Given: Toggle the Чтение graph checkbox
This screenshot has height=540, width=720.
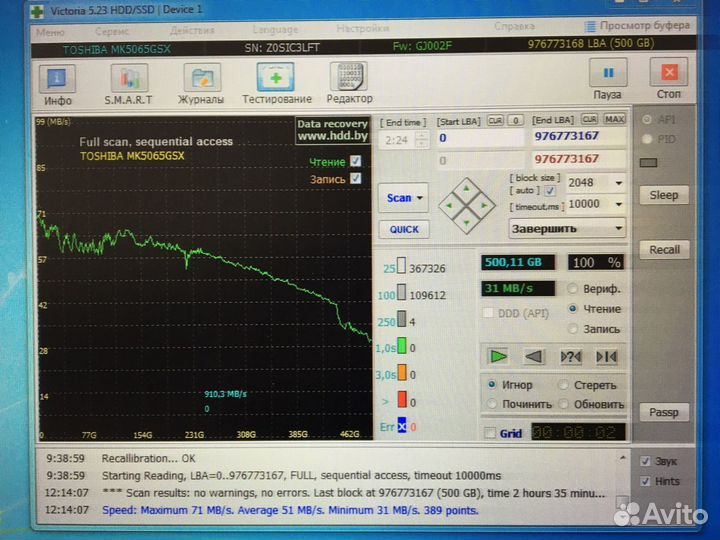Looking at the screenshot, I should click(356, 162).
